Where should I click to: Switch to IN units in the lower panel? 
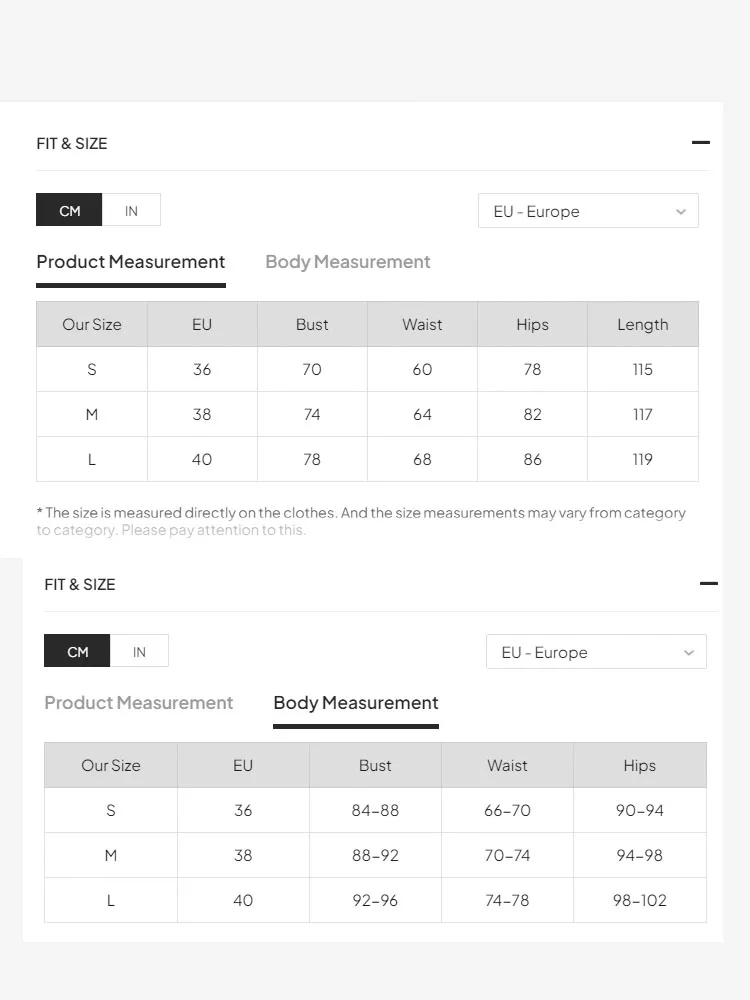pyautogui.click(x=139, y=651)
